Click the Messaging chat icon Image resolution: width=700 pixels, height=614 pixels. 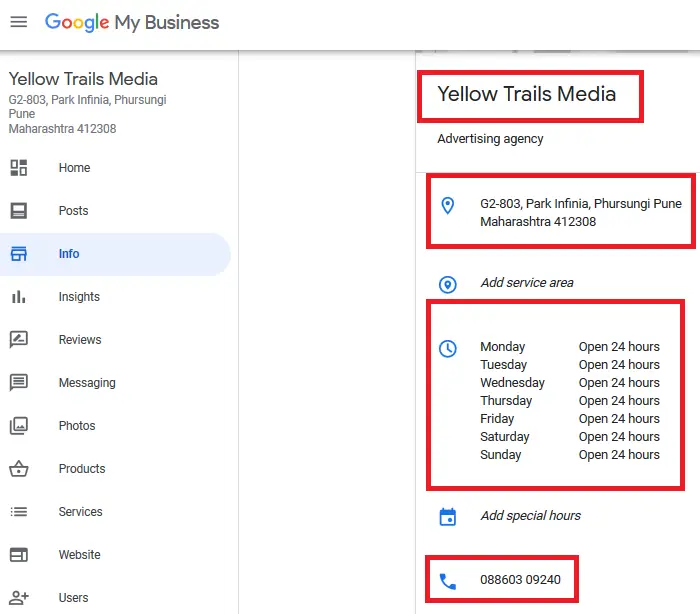pos(19,383)
